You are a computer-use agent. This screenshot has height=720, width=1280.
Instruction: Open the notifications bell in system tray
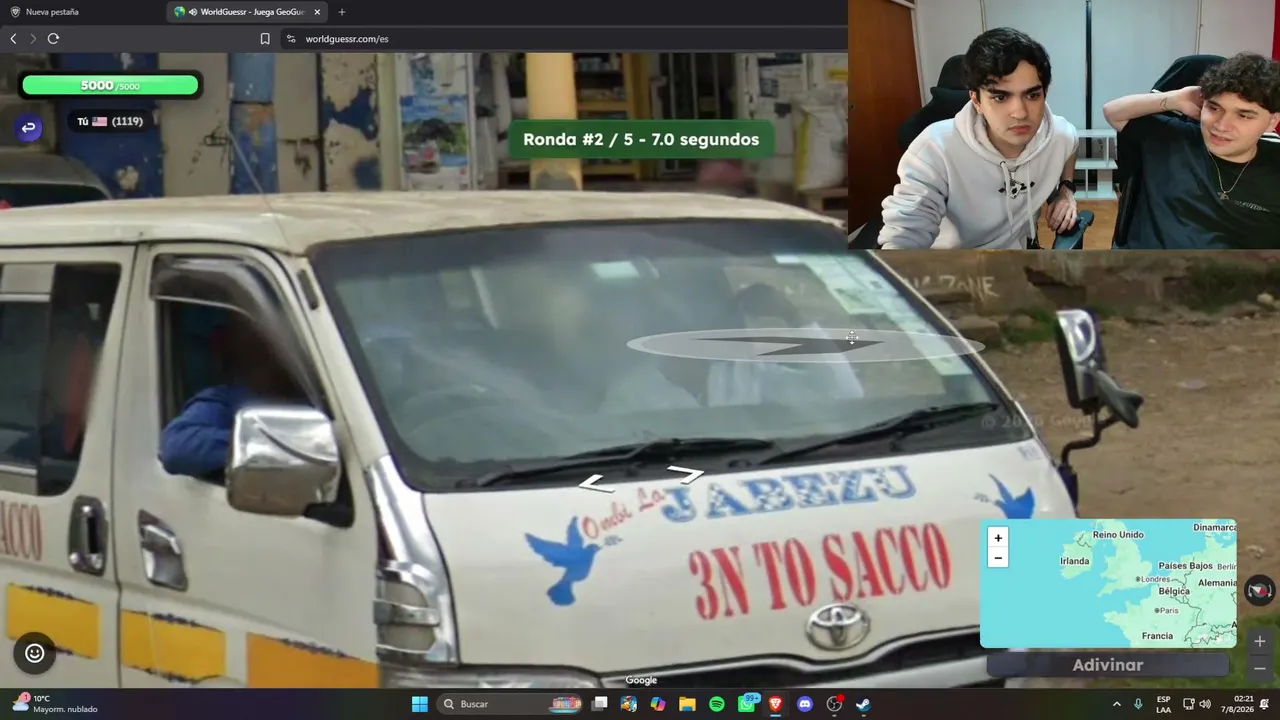pyautogui.click(x=1265, y=704)
